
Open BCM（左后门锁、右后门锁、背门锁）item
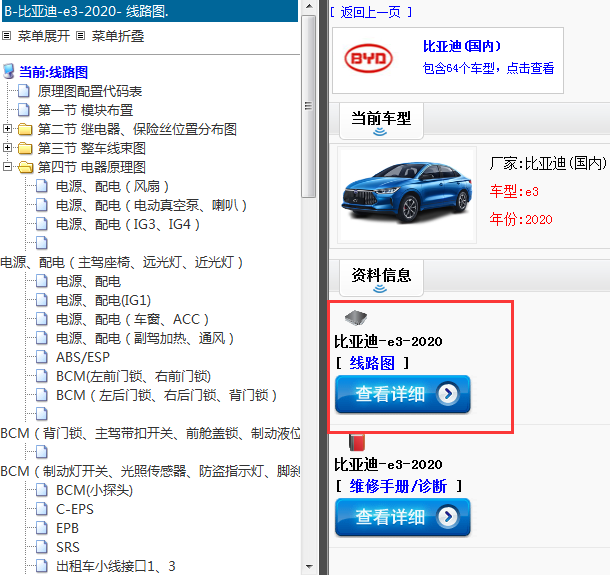tap(167, 395)
